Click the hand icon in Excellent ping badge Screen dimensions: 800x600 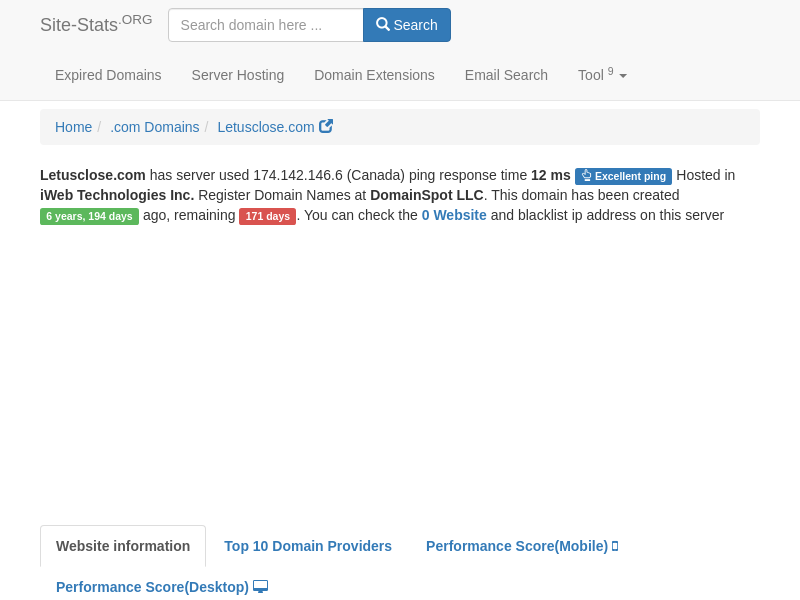pyautogui.click(x=587, y=176)
